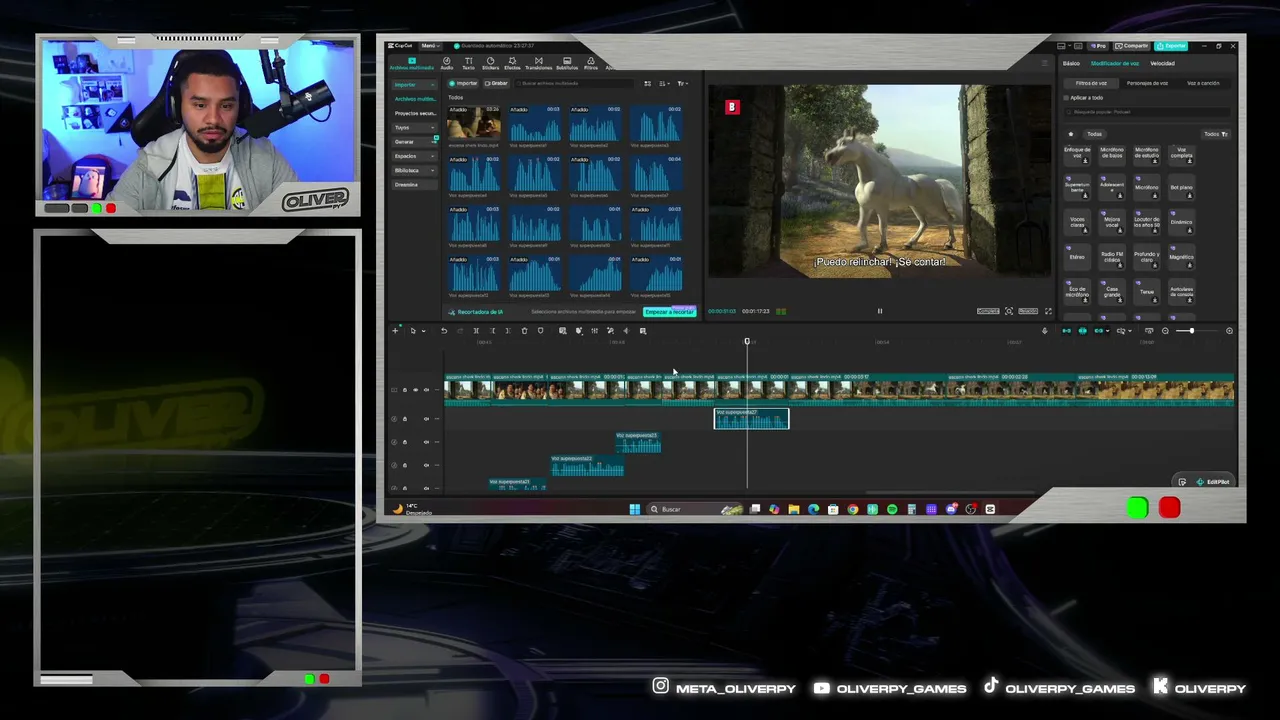Open the player hamburger menu

coord(1045,63)
